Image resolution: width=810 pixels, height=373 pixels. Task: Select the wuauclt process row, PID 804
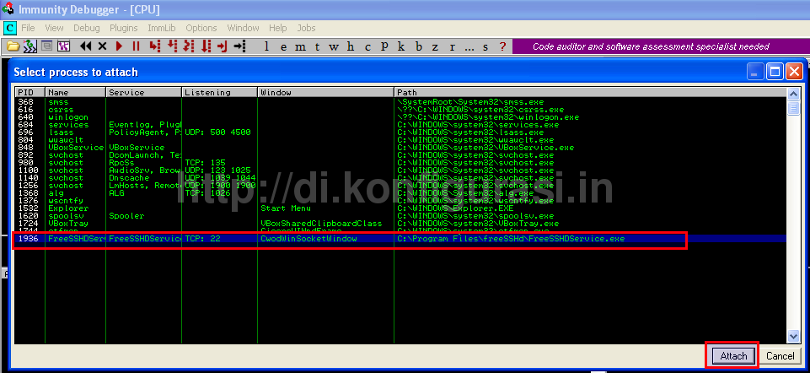(400, 140)
